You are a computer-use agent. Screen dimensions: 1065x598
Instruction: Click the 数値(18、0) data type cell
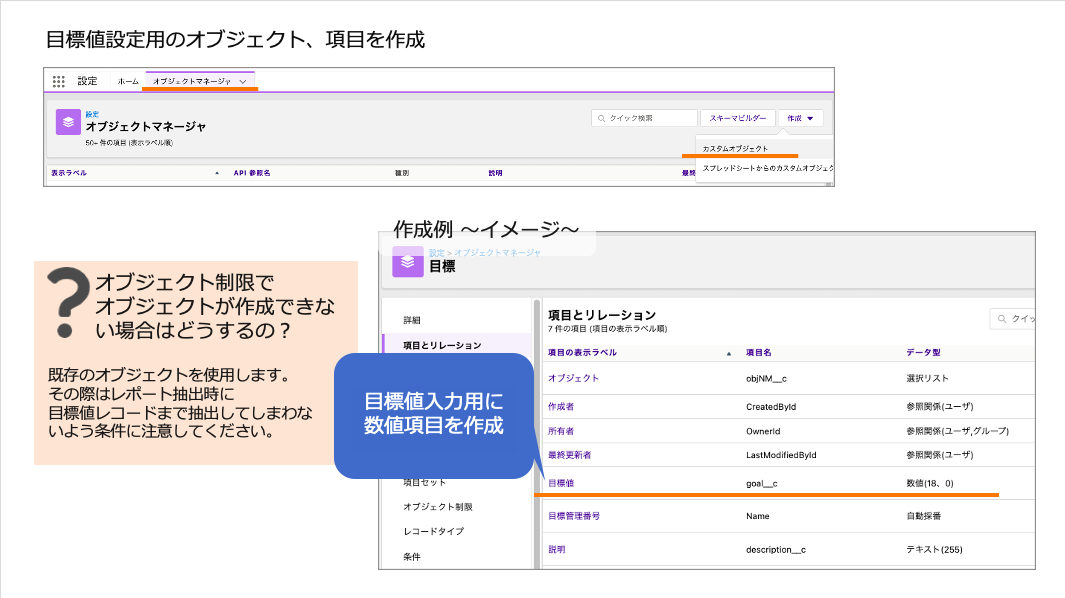pyautogui.click(x=930, y=483)
